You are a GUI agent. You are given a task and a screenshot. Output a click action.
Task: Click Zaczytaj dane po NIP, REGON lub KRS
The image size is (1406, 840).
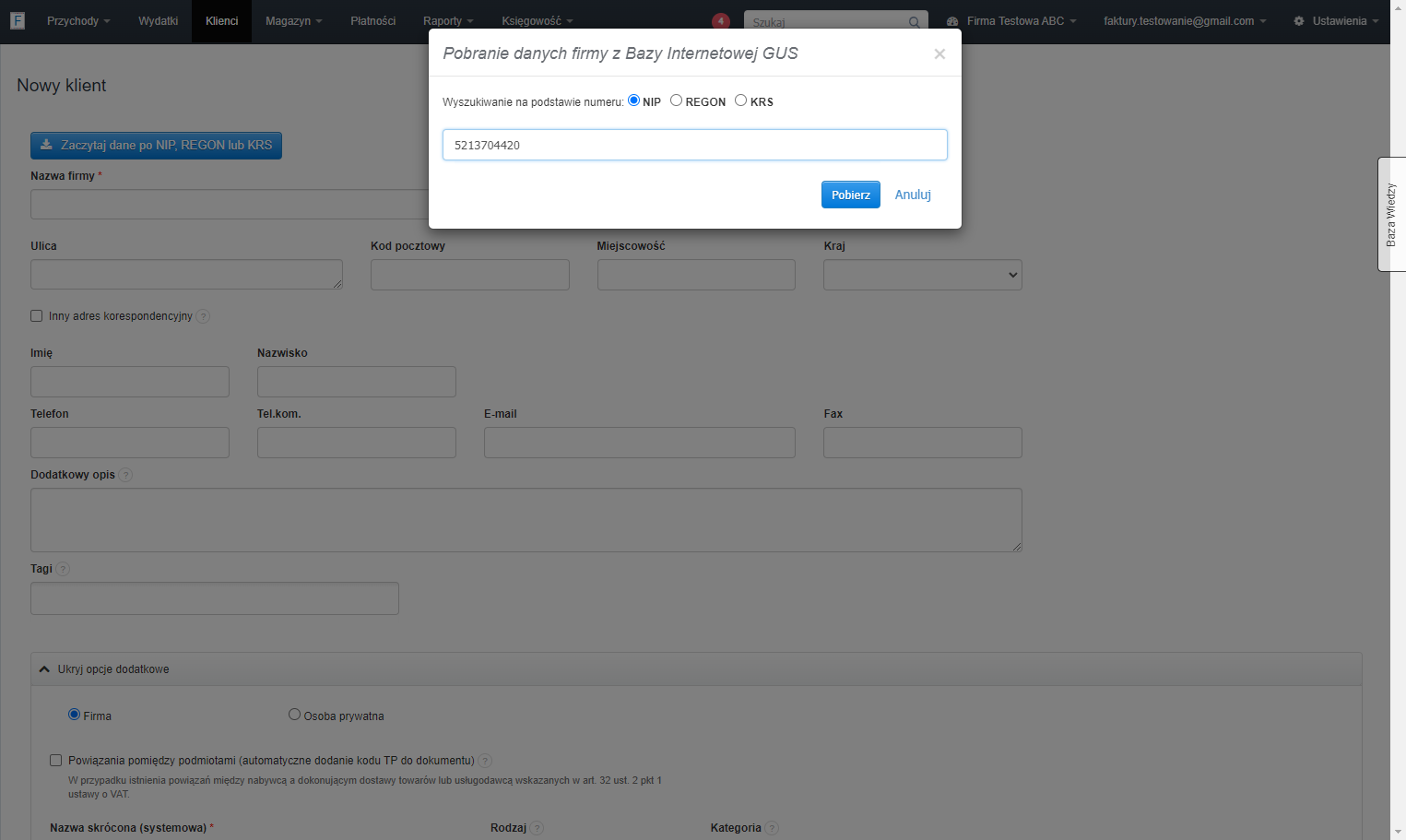pyautogui.click(x=157, y=146)
